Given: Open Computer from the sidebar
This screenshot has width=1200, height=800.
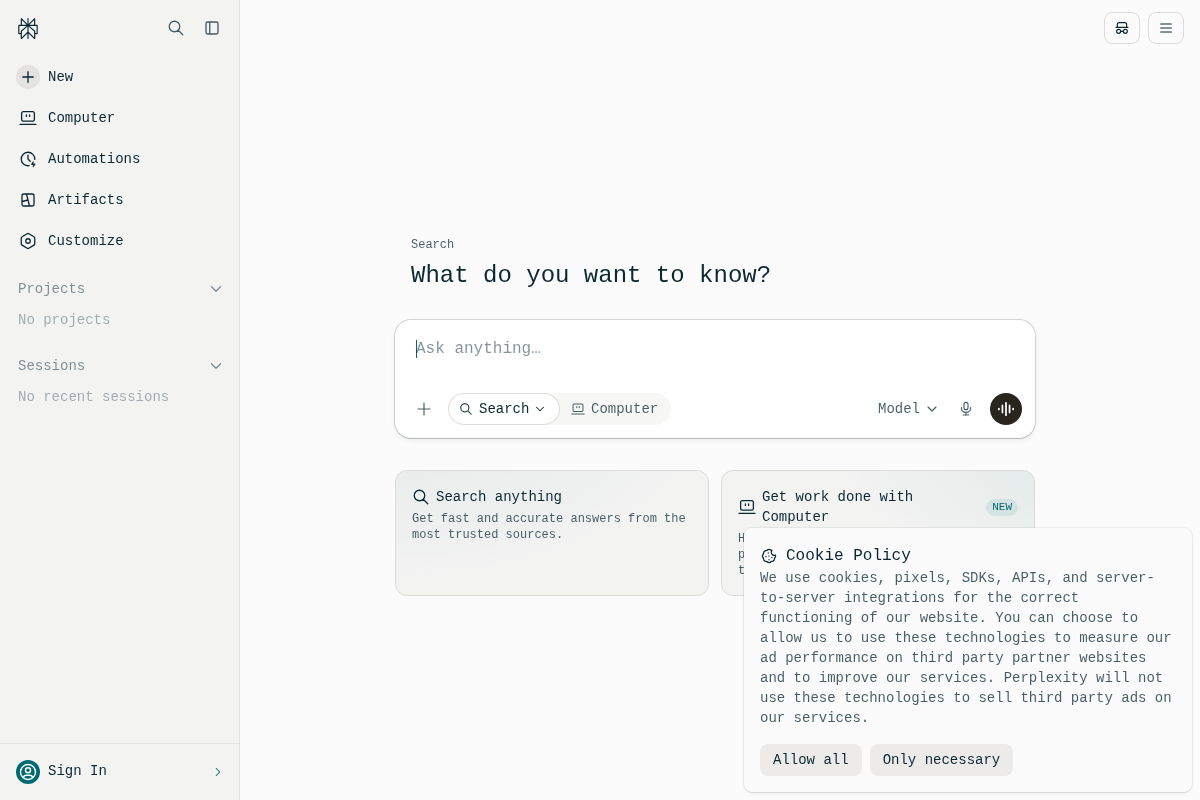Looking at the screenshot, I should coord(120,118).
